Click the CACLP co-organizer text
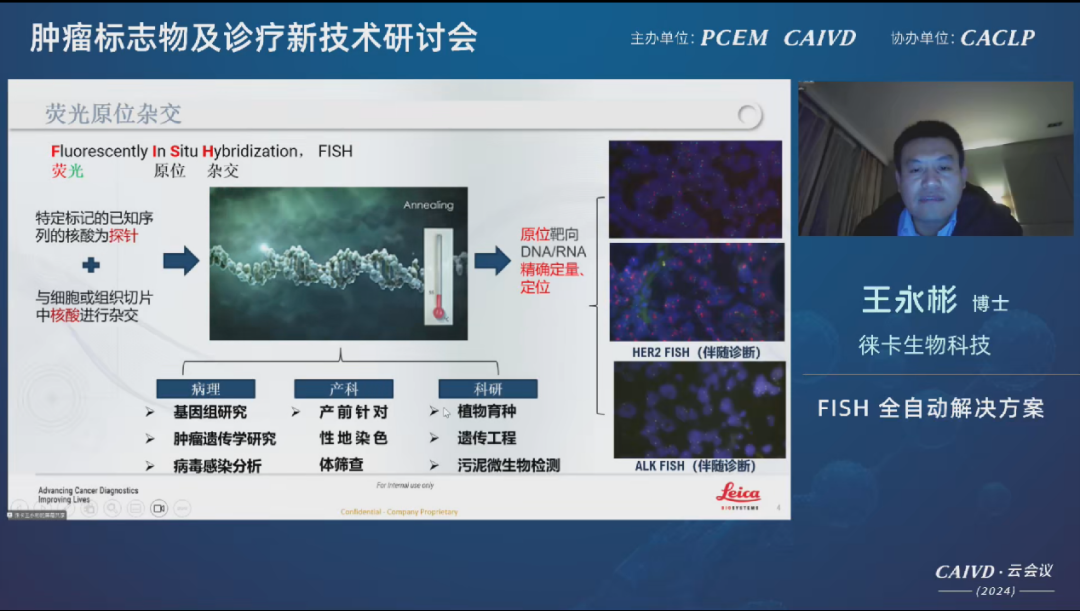 pos(997,38)
